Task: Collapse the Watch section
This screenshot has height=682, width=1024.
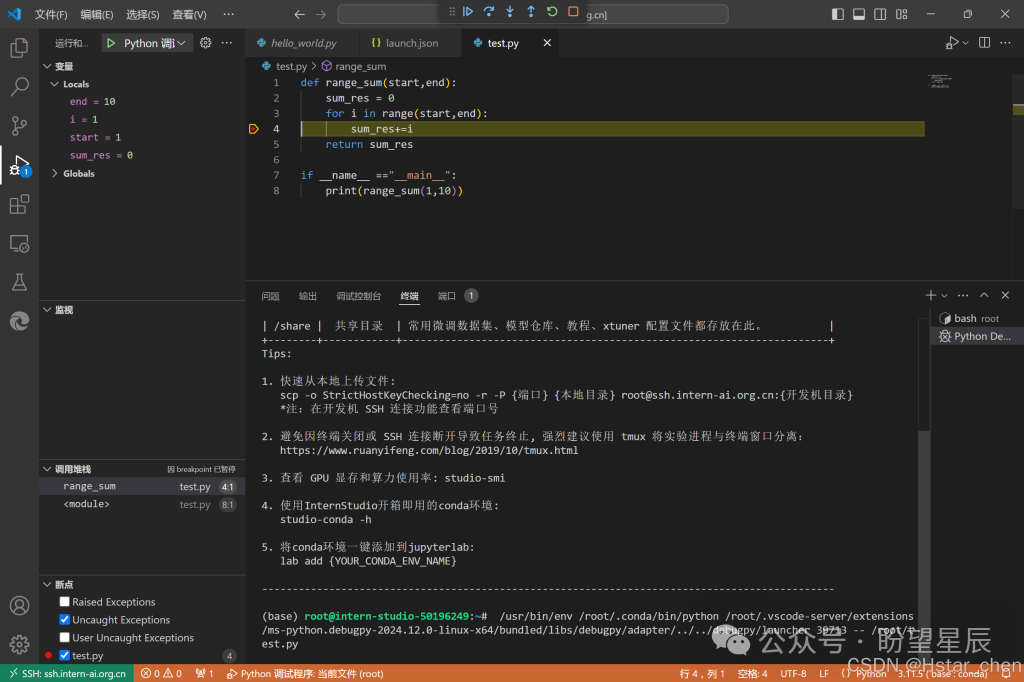Action: point(47,310)
